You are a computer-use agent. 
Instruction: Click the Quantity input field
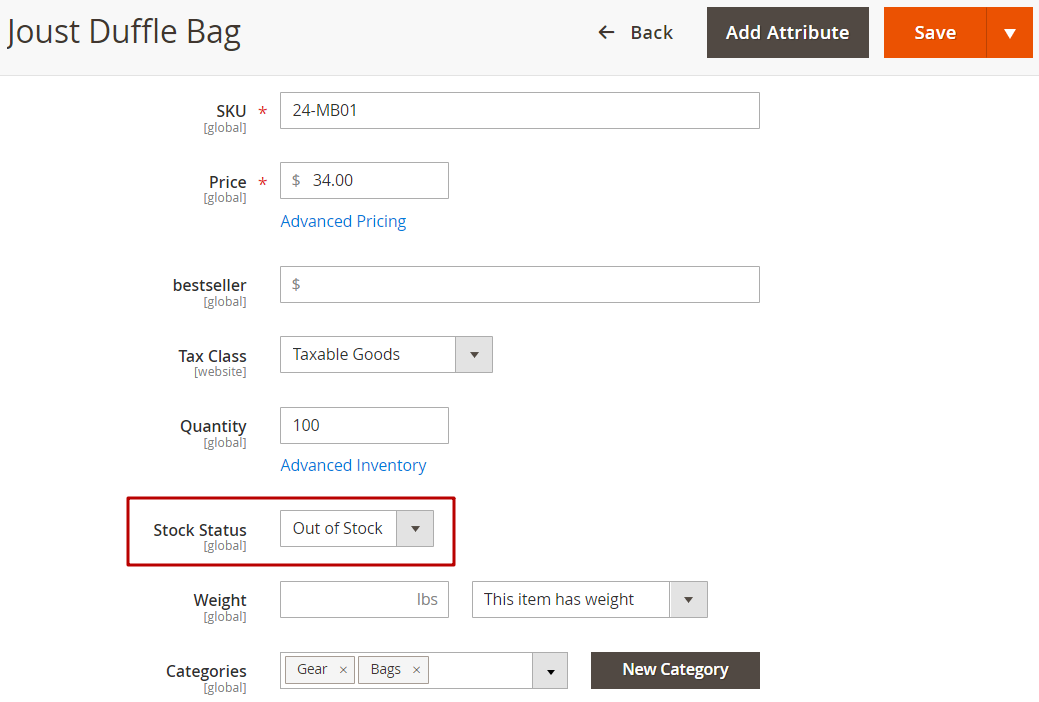click(x=364, y=425)
